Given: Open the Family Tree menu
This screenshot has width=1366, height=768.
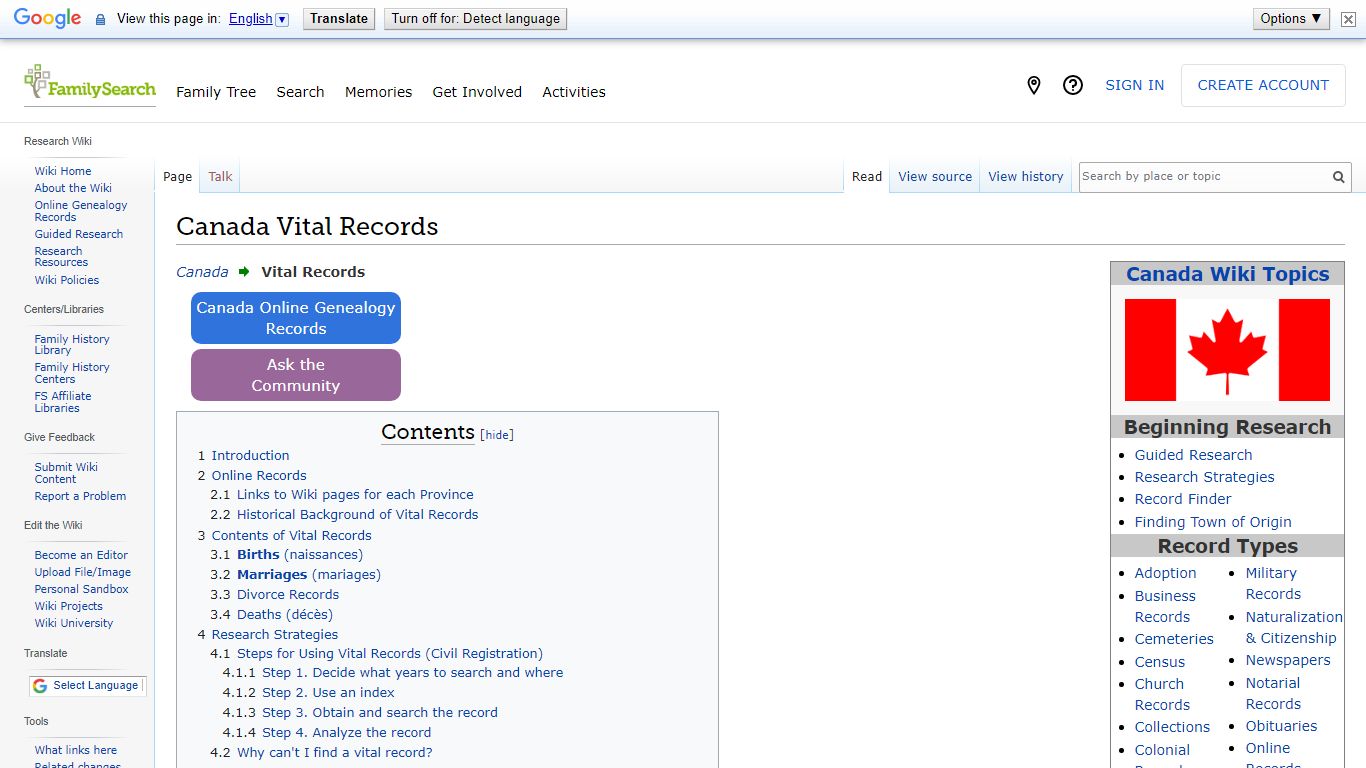Looking at the screenshot, I should tap(216, 92).
